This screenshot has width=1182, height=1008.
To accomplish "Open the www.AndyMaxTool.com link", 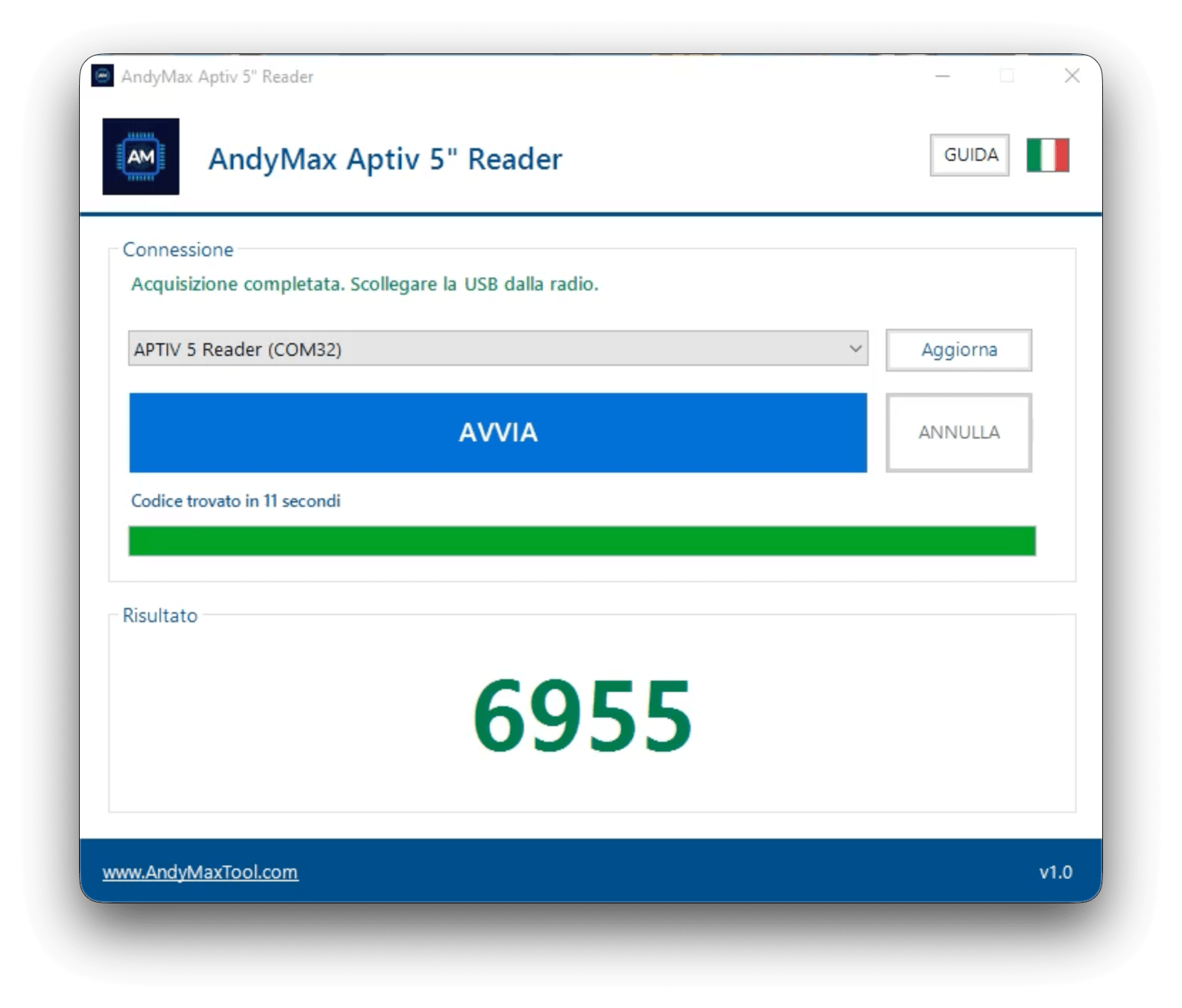I will click(x=200, y=872).
